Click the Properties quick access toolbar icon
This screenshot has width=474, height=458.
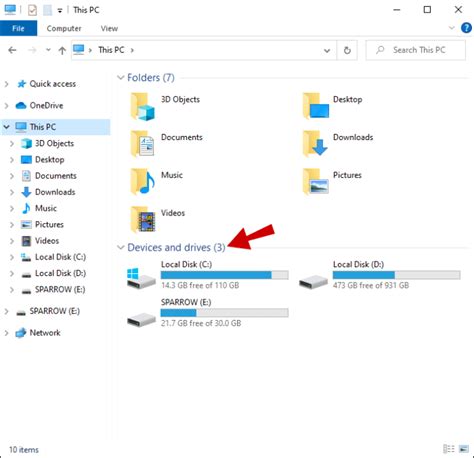(x=32, y=10)
